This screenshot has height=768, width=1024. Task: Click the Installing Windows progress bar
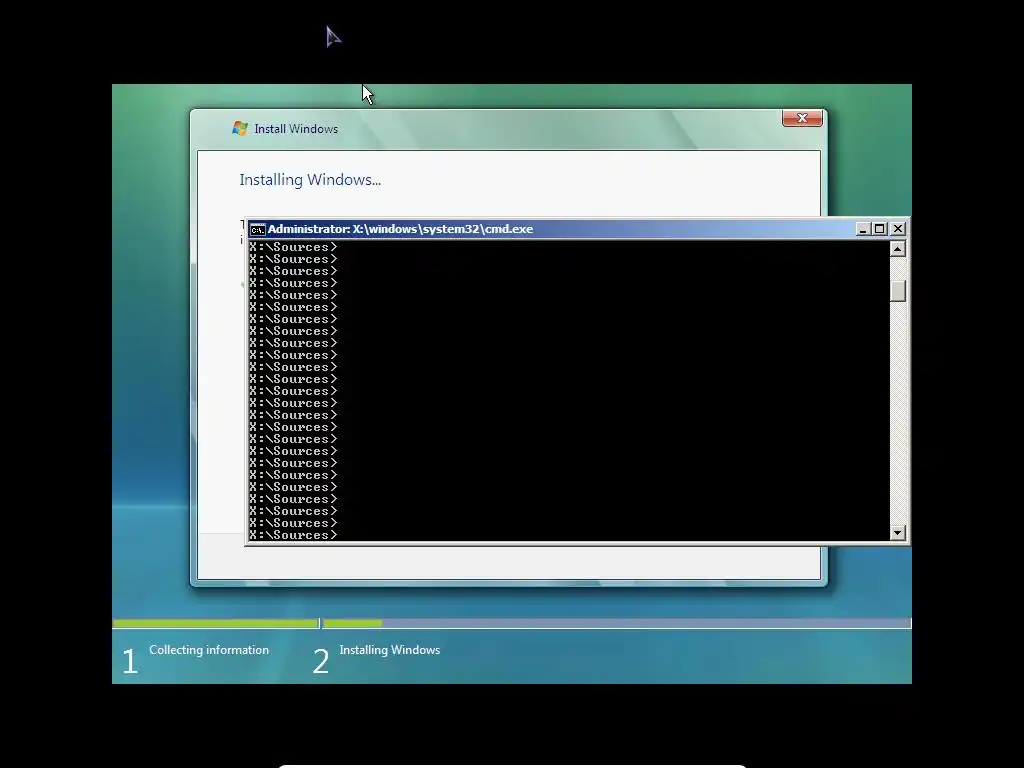coord(616,624)
